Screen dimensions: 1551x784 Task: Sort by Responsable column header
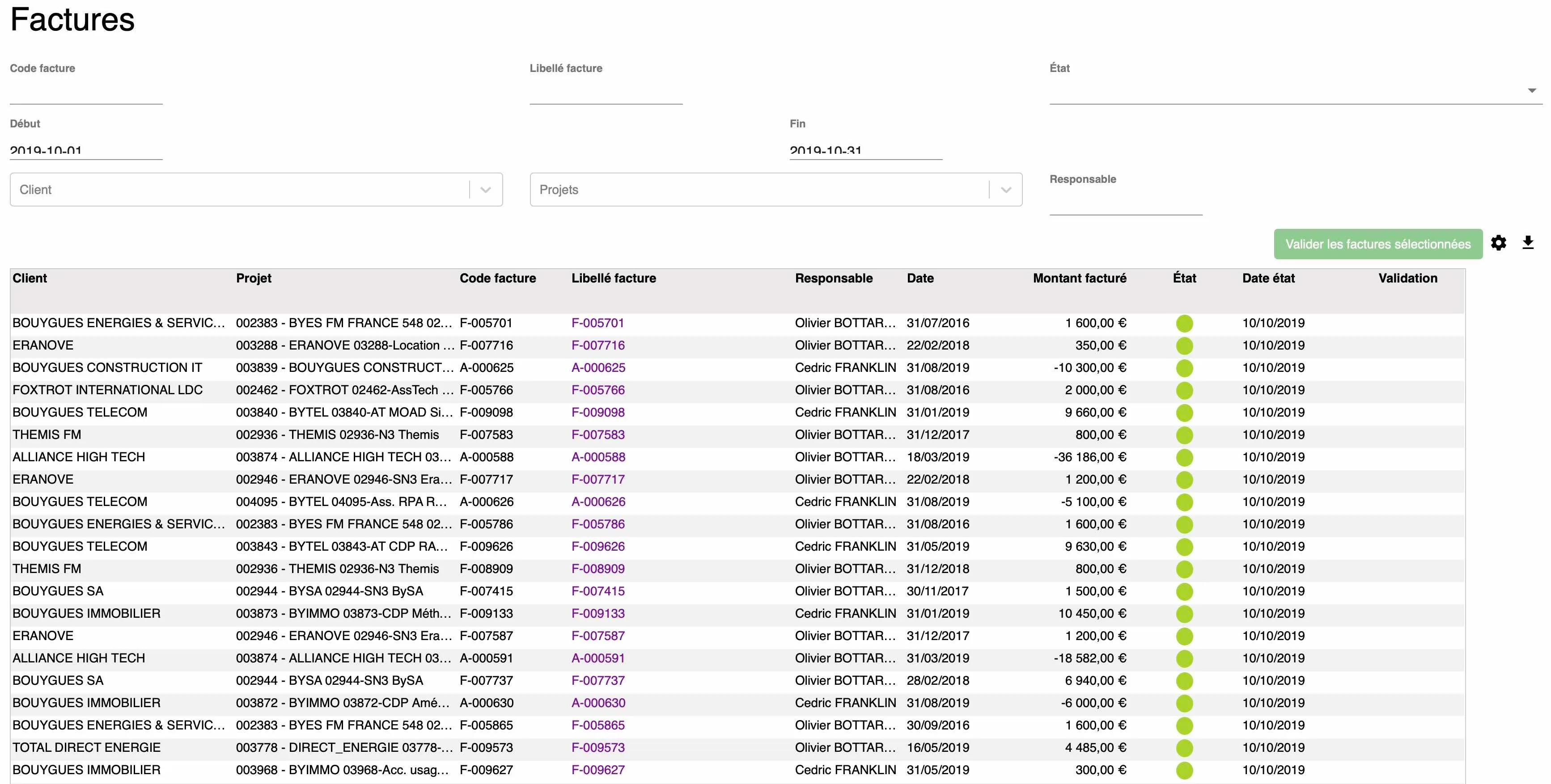click(x=833, y=278)
